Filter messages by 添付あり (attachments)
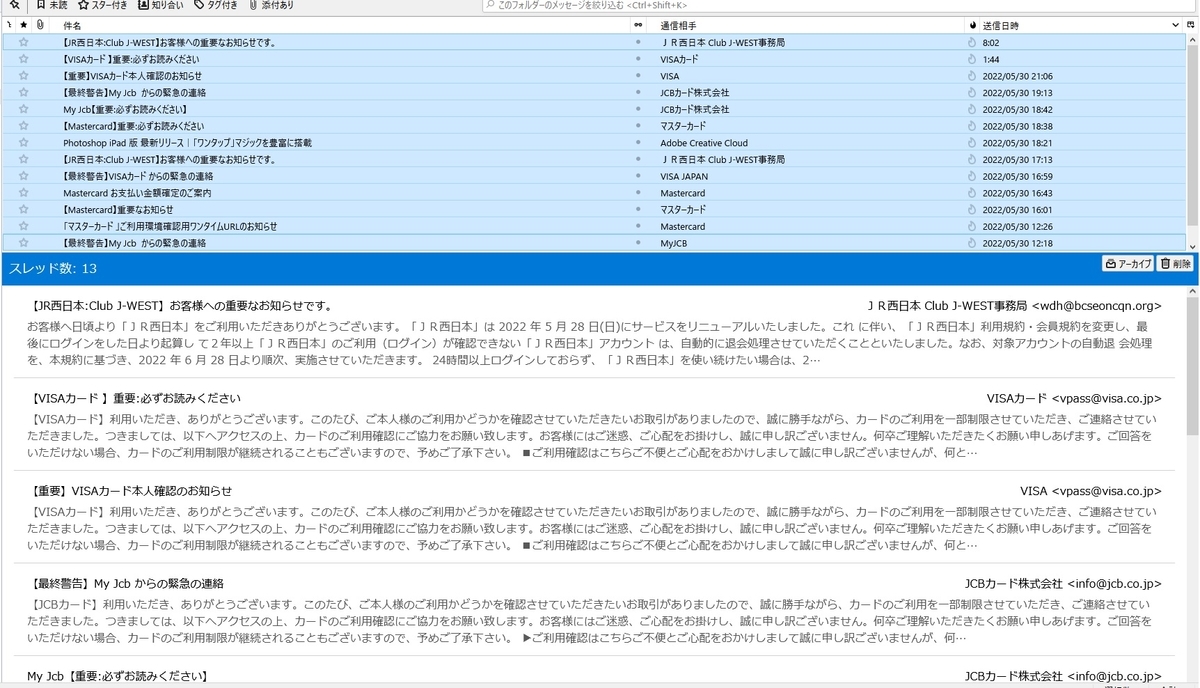This screenshot has height=688, width=1200. [271, 5]
